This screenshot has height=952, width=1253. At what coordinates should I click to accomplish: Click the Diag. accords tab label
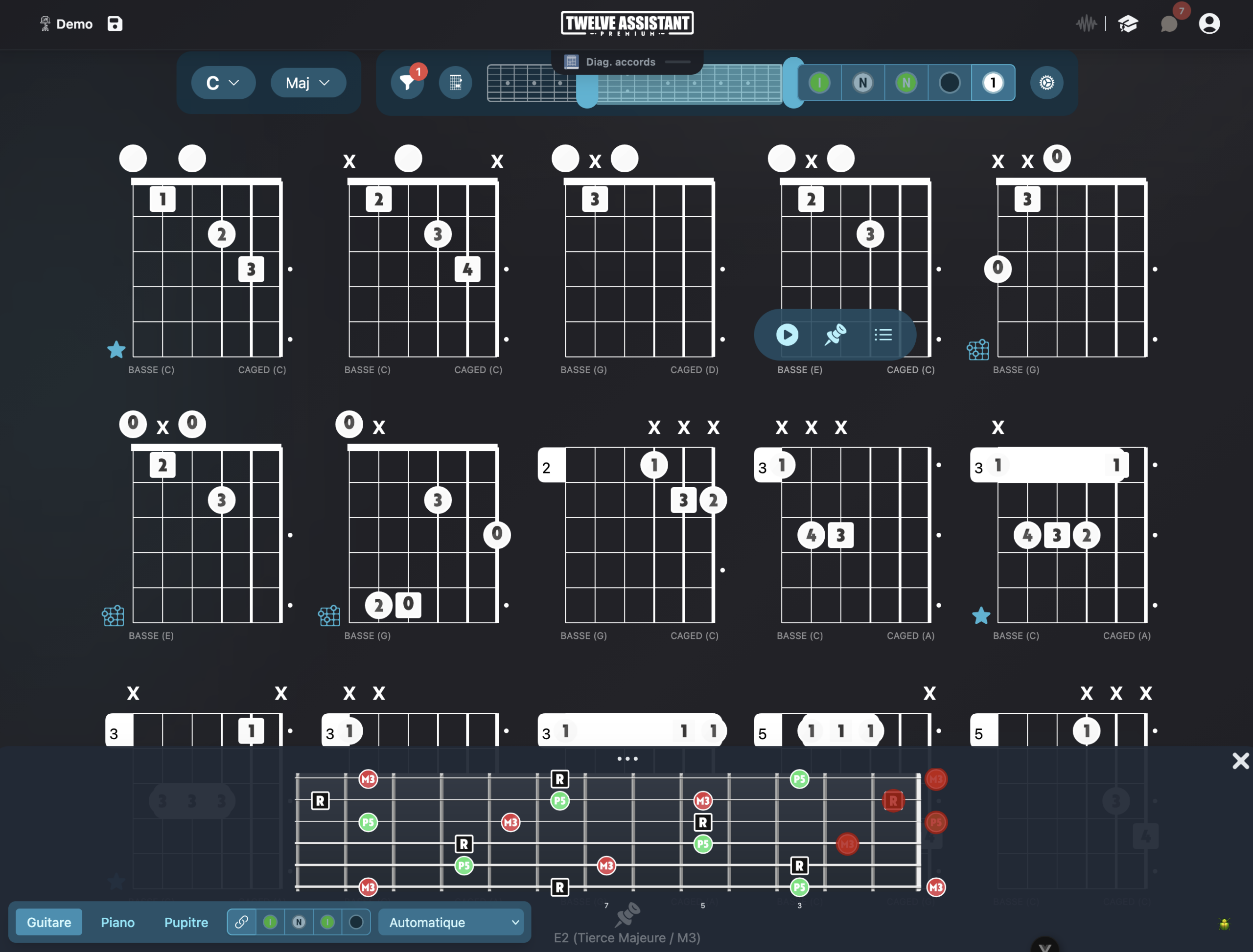620,62
